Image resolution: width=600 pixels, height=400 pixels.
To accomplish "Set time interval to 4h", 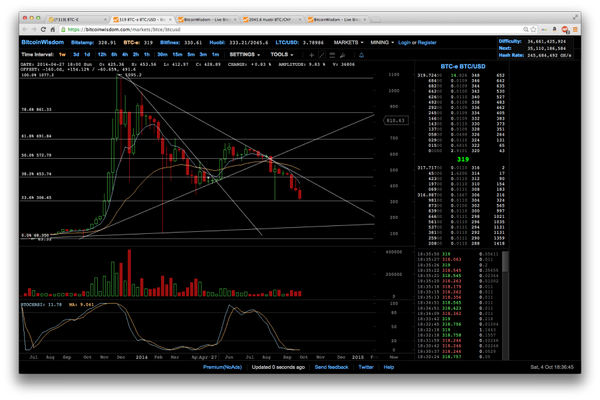I will tap(125, 55).
